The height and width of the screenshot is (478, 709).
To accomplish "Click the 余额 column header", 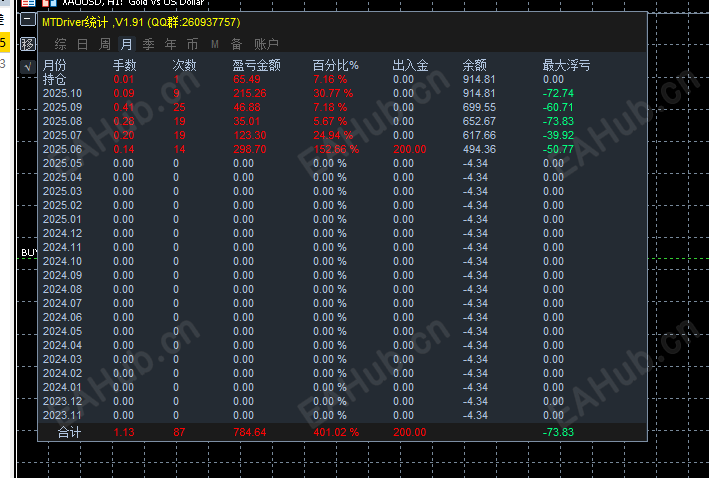I will tap(474, 66).
